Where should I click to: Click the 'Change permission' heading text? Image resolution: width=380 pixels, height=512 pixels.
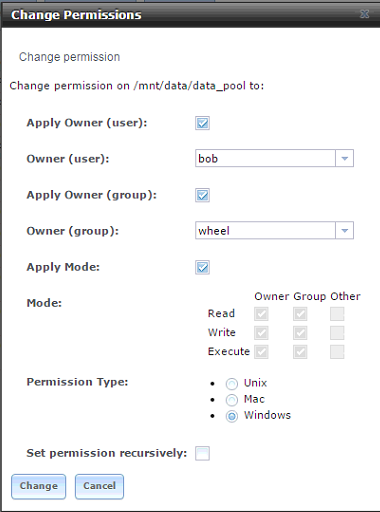pyautogui.click(x=69, y=57)
